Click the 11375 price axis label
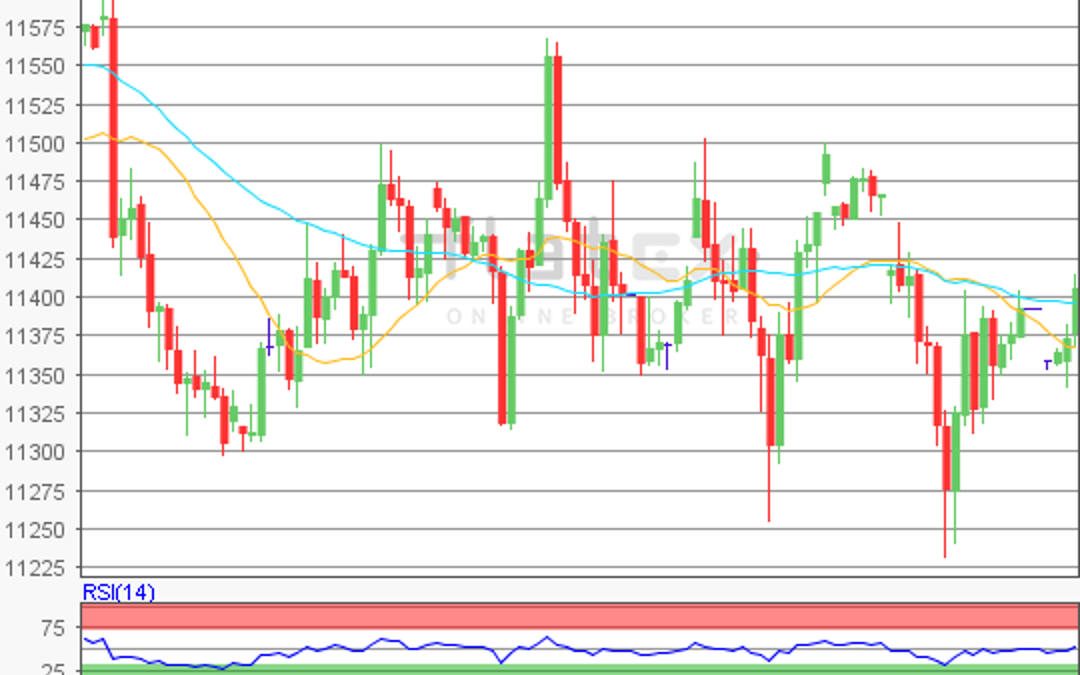The width and height of the screenshot is (1080, 675). [34, 336]
